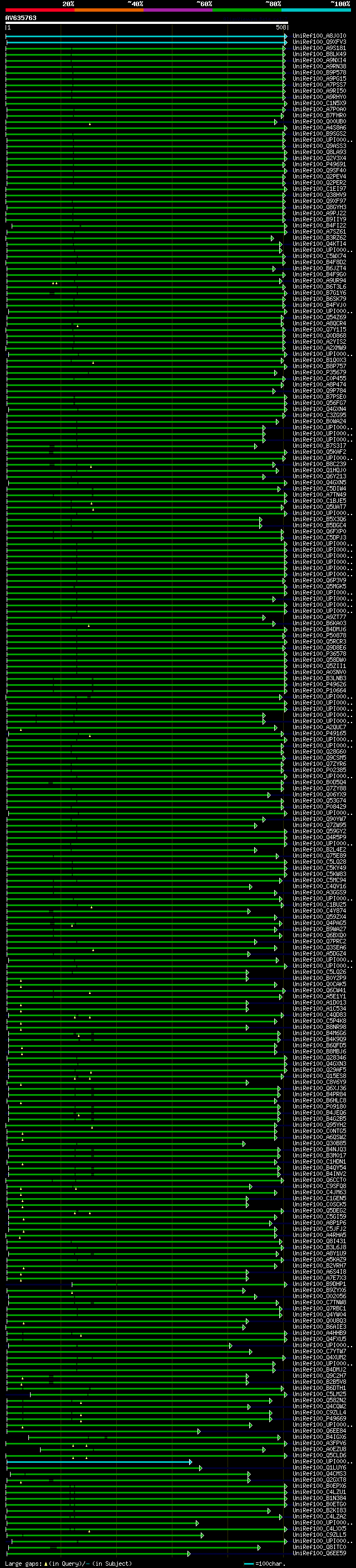Select hit label UniRef100_B6JZT4
Viewport: 356px width, 1568px height.
319,269
